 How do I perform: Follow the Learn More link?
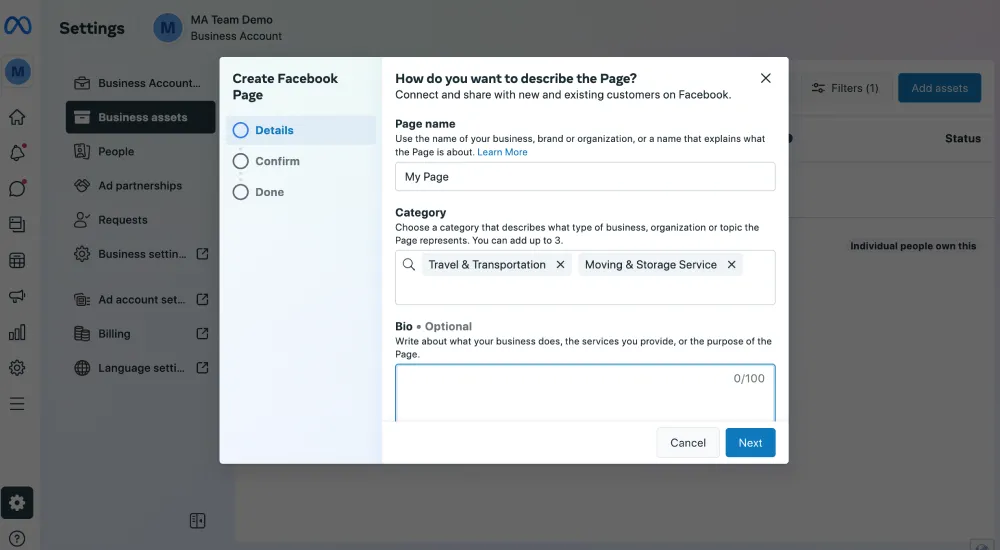(x=502, y=152)
